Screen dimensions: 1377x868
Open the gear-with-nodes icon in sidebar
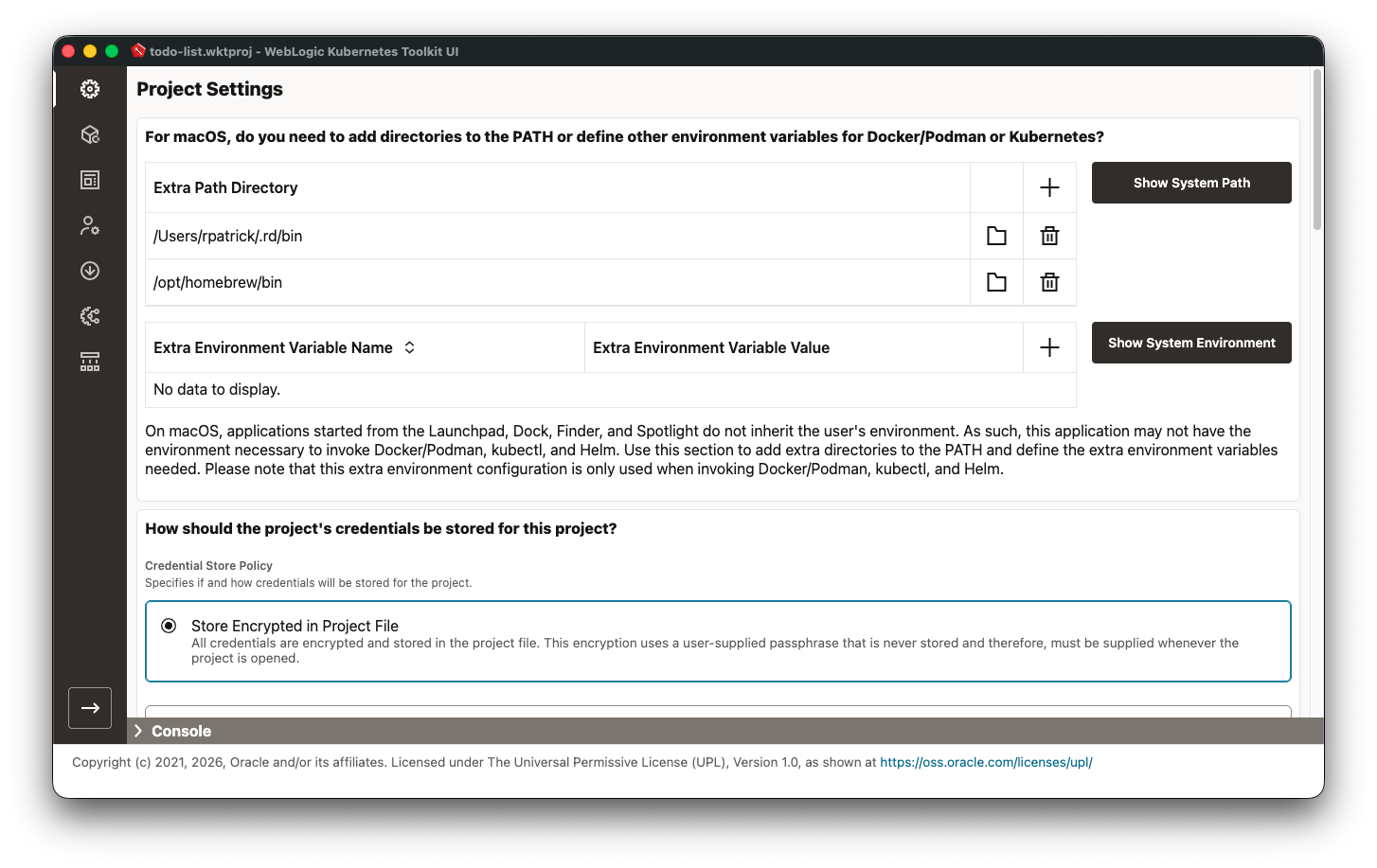[x=90, y=316]
